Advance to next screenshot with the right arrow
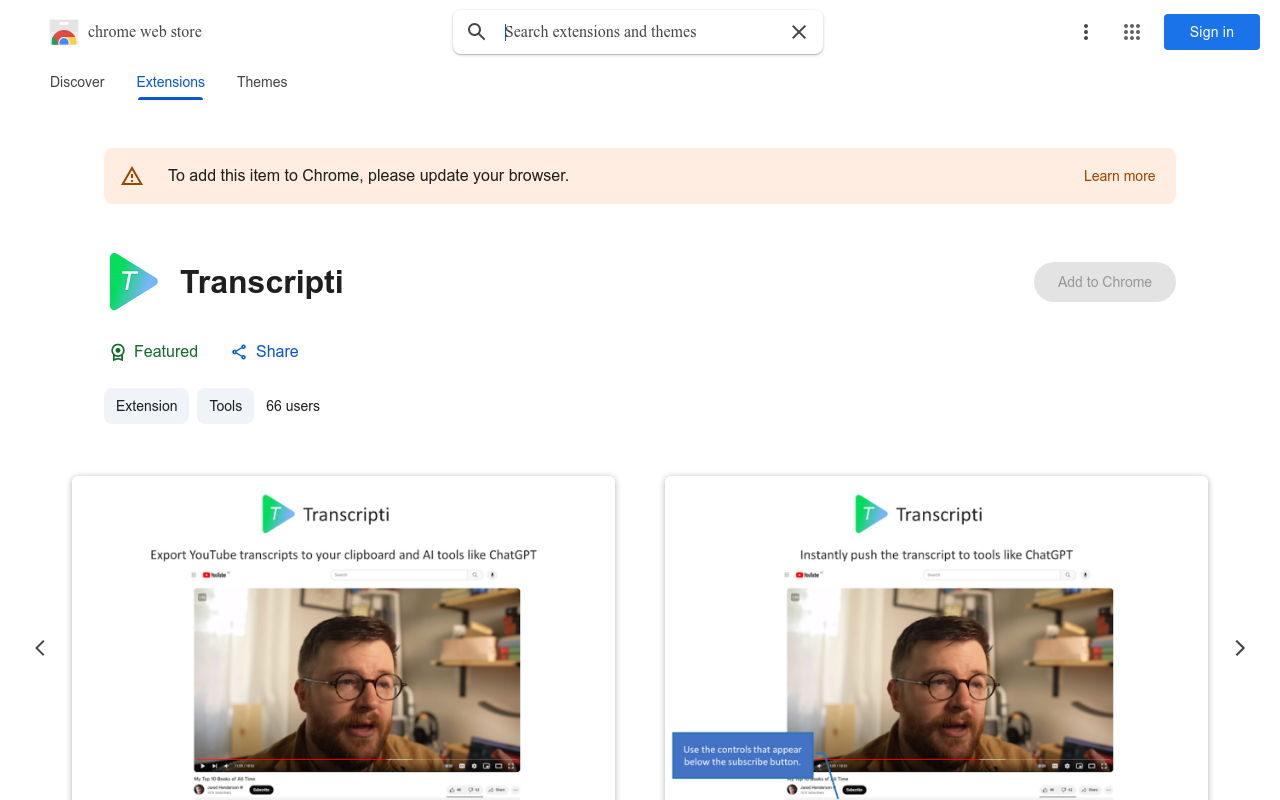This screenshot has height=800, width=1280. pos(1240,648)
